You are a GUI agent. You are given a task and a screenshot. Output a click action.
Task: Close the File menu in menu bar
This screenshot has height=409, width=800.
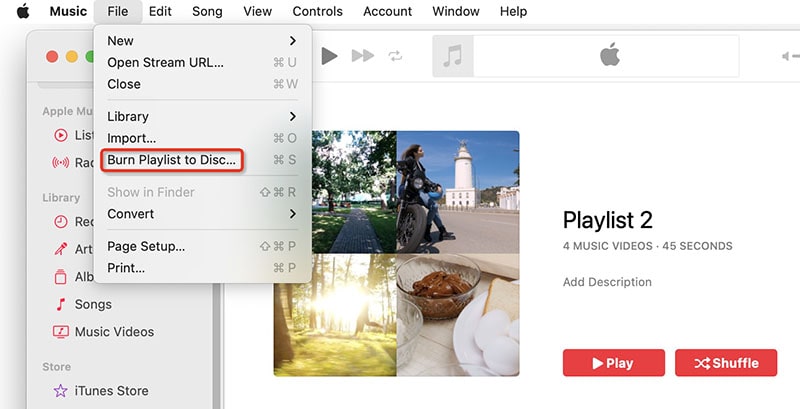click(118, 11)
